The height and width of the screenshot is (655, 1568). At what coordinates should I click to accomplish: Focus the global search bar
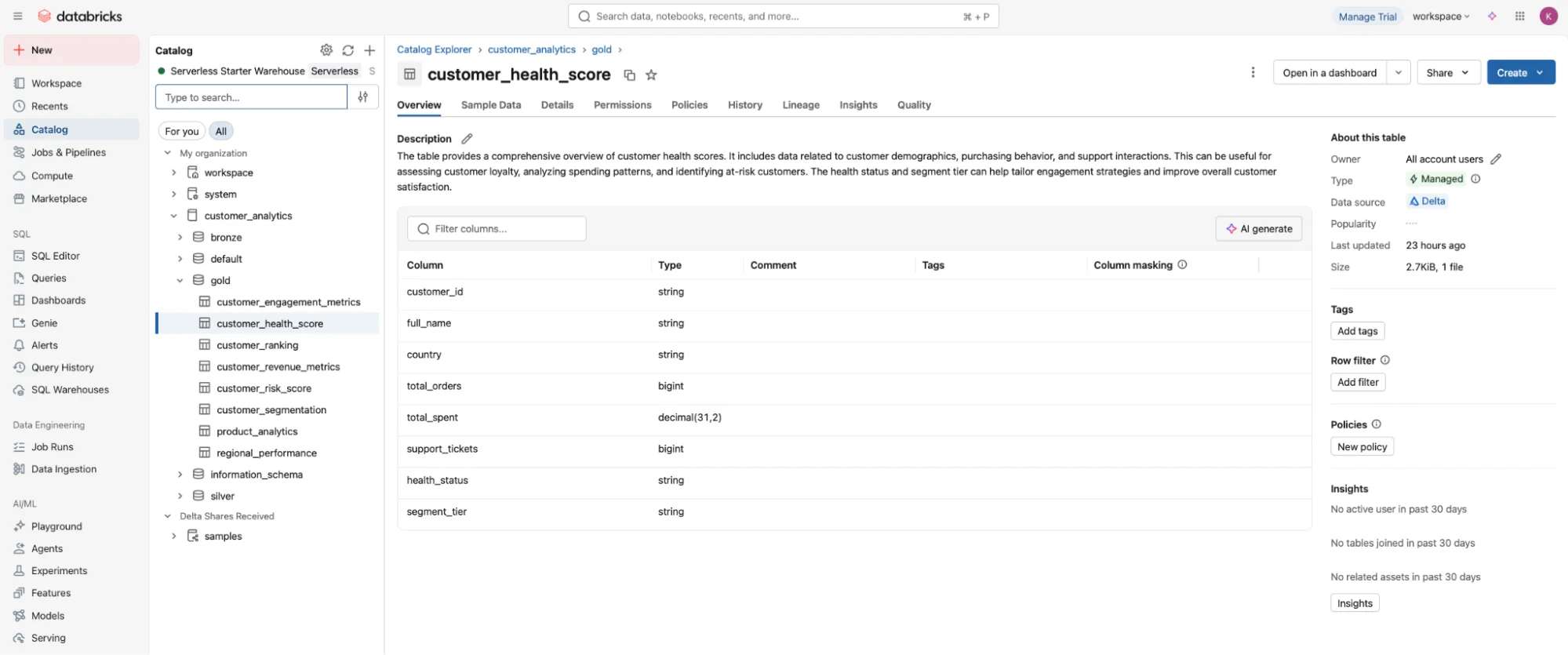click(x=783, y=16)
